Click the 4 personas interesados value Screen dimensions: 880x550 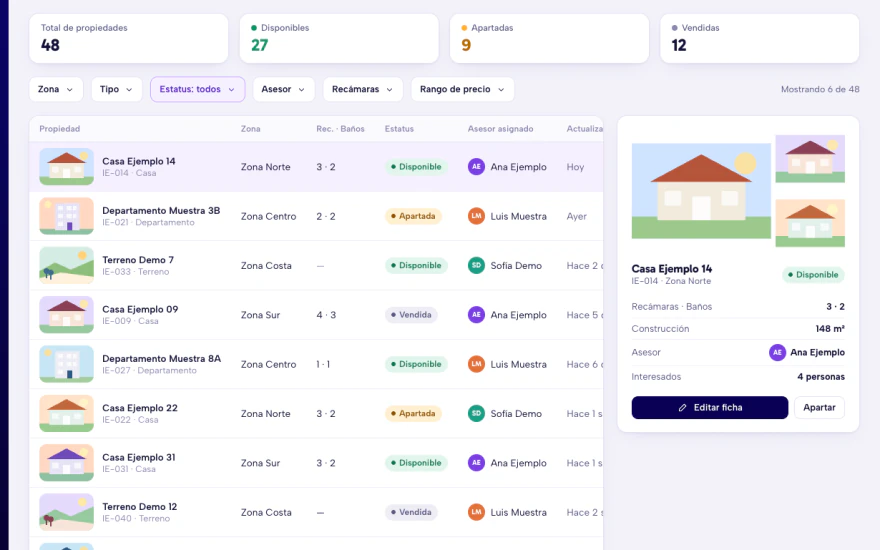(x=821, y=377)
